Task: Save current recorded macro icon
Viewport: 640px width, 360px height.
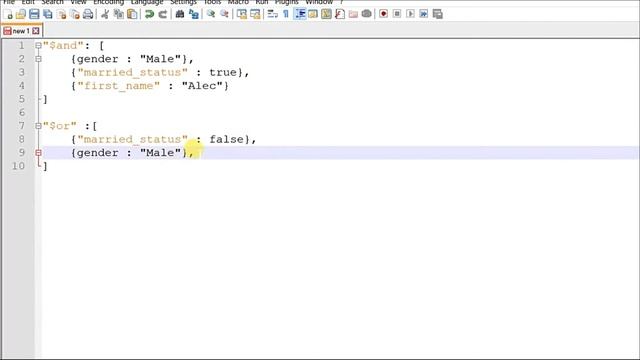Action: [438, 14]
